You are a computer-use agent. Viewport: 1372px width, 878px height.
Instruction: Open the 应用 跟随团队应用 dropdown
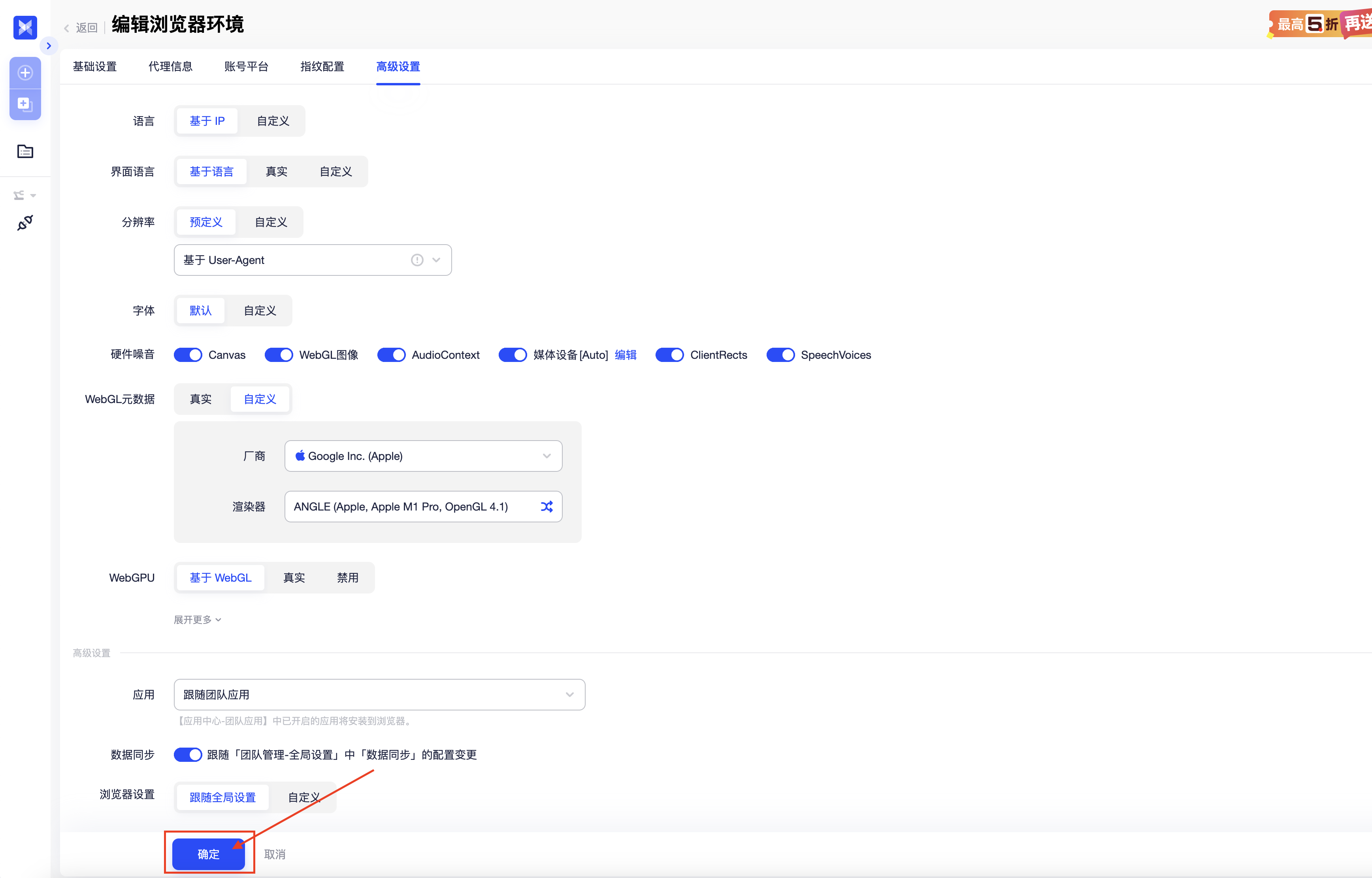[x=380, y=694]
